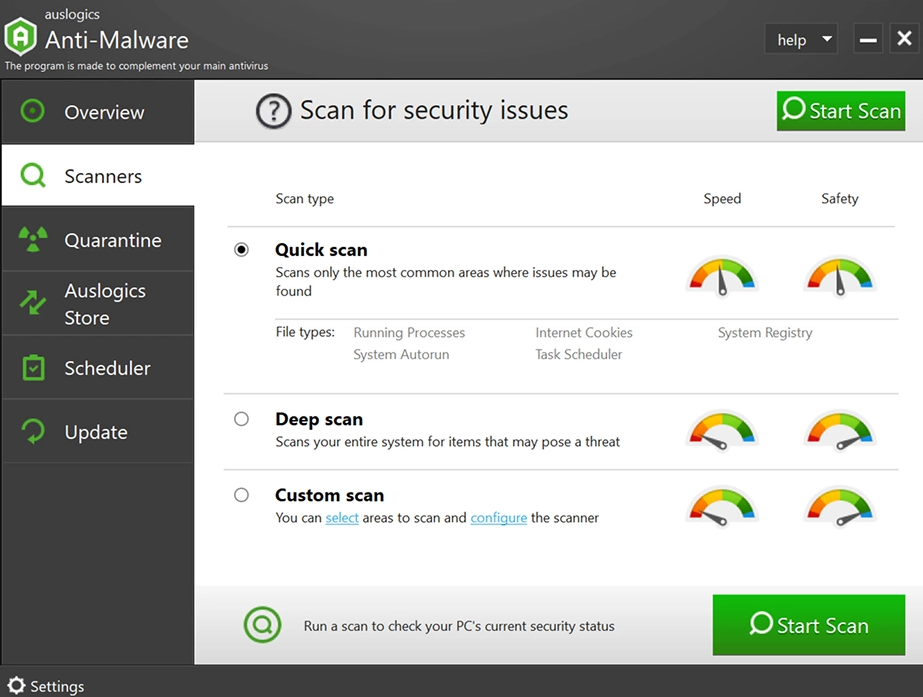Click the Quarantine radiation hazard icon
This screenshot has width=923, height=697.
(33, 240)
